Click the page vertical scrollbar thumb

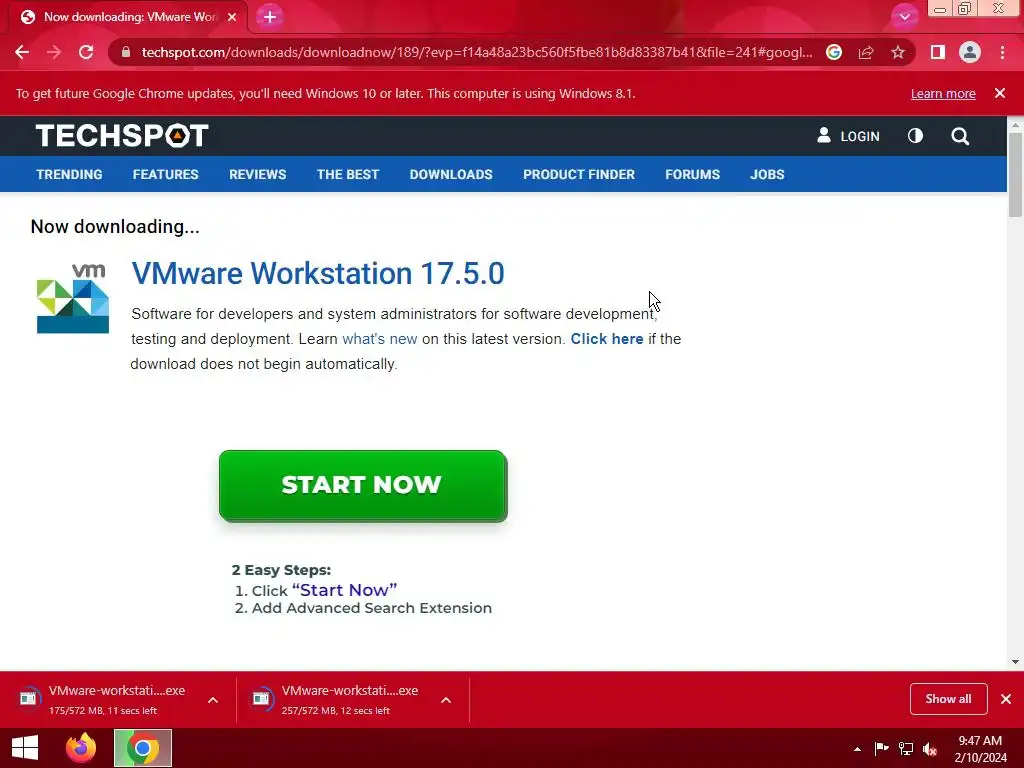[1015, 174]
